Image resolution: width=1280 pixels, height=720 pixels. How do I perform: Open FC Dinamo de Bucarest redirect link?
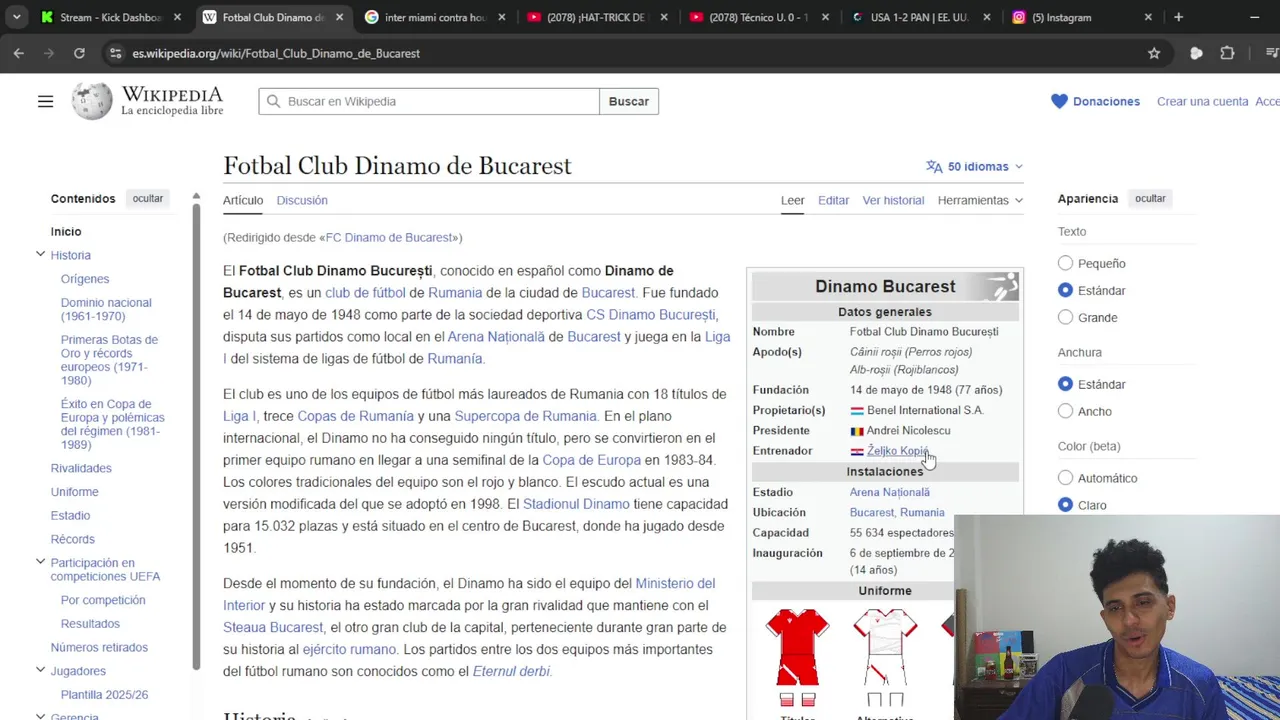(x=390, y=237)
